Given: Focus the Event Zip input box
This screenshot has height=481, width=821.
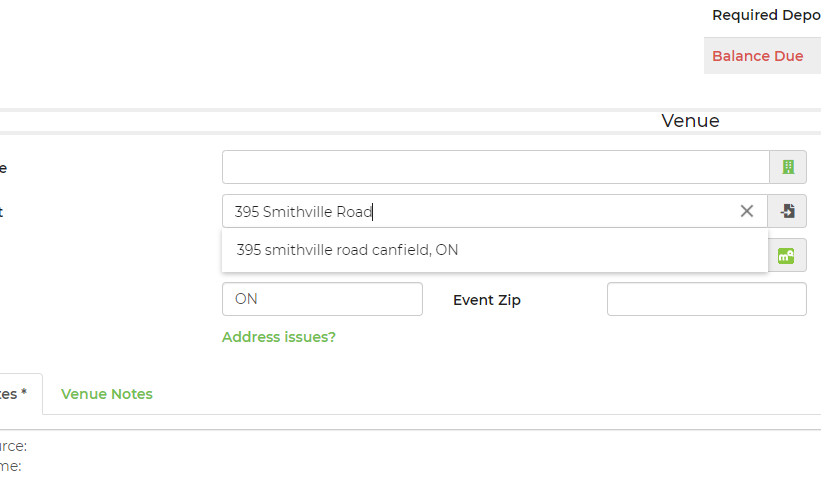Looking at the screenshot, I should point(706,299).
